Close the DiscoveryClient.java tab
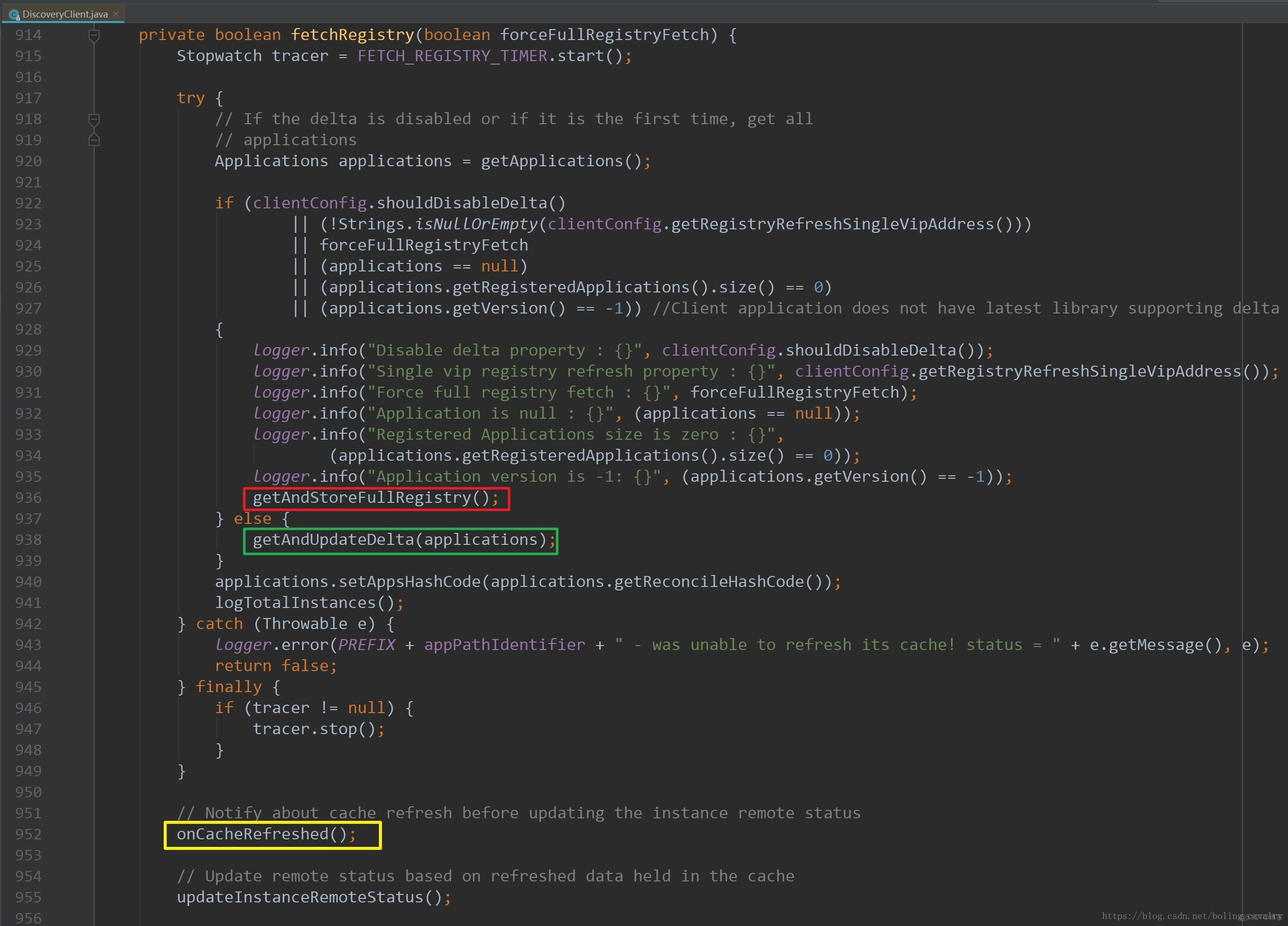Screen dimensions: 1288x926 pos(115,14)
